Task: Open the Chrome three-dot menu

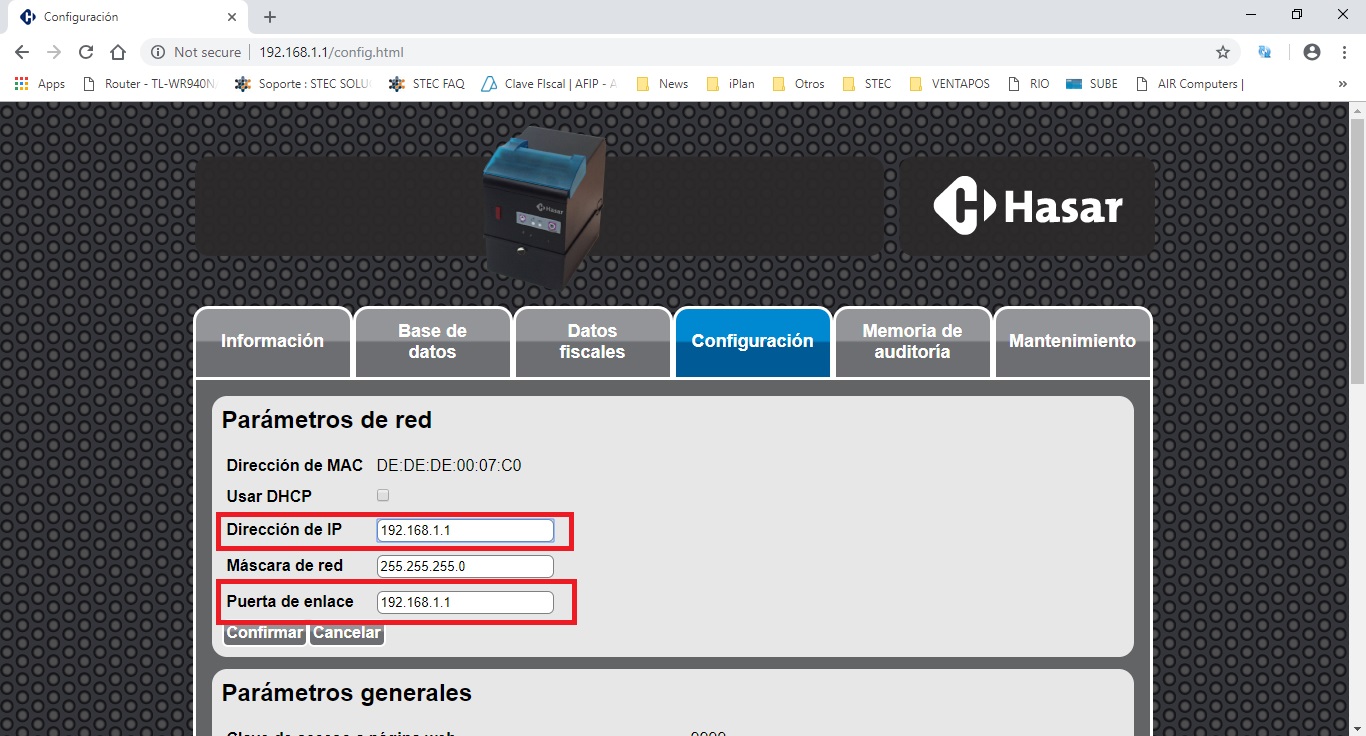Action: tap(1345, 52)
